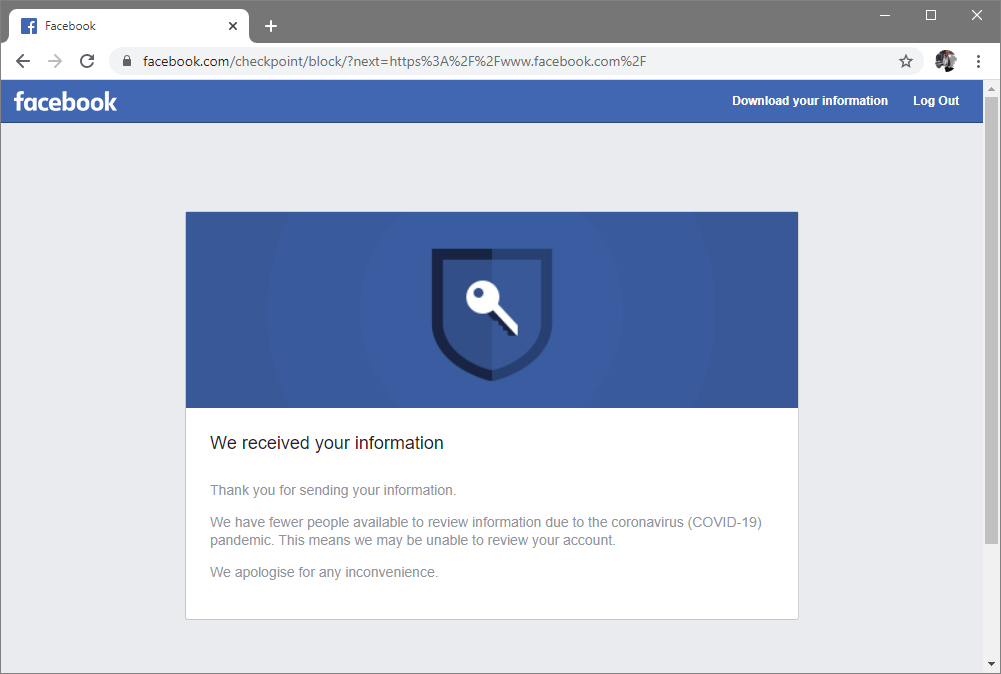Click the scrollbar down arrow
The image size is (1001, 674).
(991, 664)
